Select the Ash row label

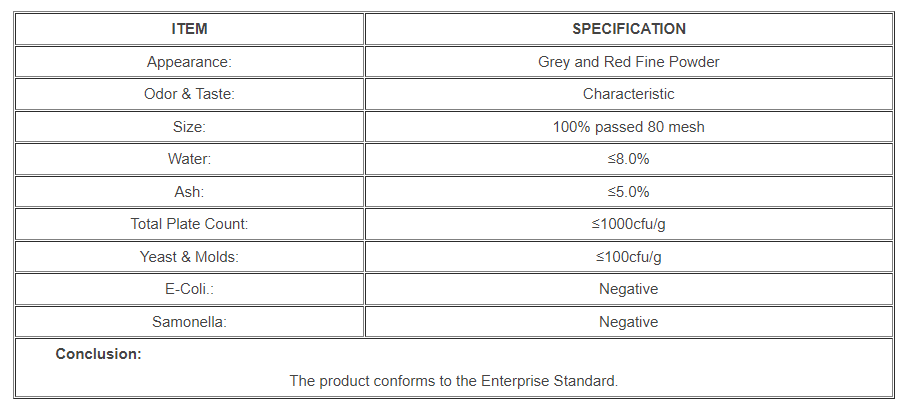pos(189,192)
